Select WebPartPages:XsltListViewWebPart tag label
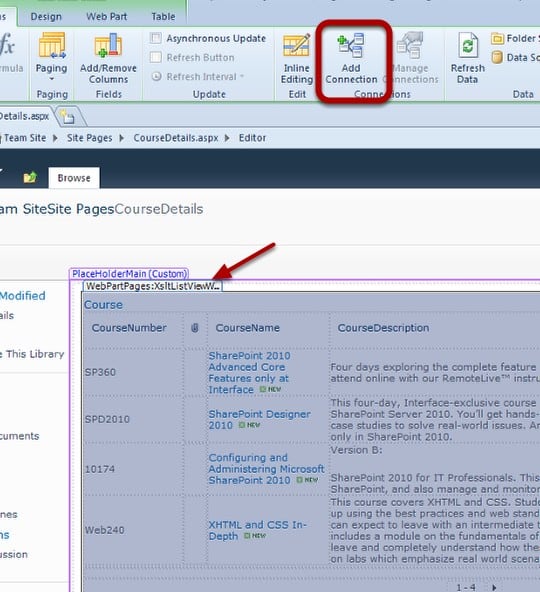Viewport: 540px width, 592px height. 153,286
